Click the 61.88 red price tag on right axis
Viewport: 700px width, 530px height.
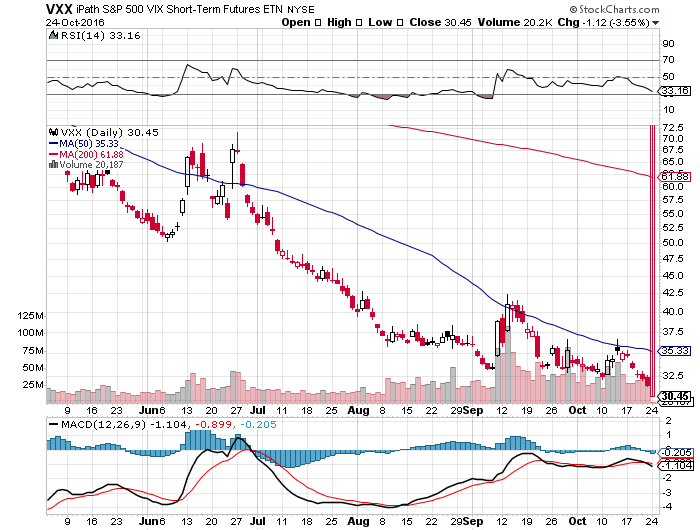coord(675,177)
